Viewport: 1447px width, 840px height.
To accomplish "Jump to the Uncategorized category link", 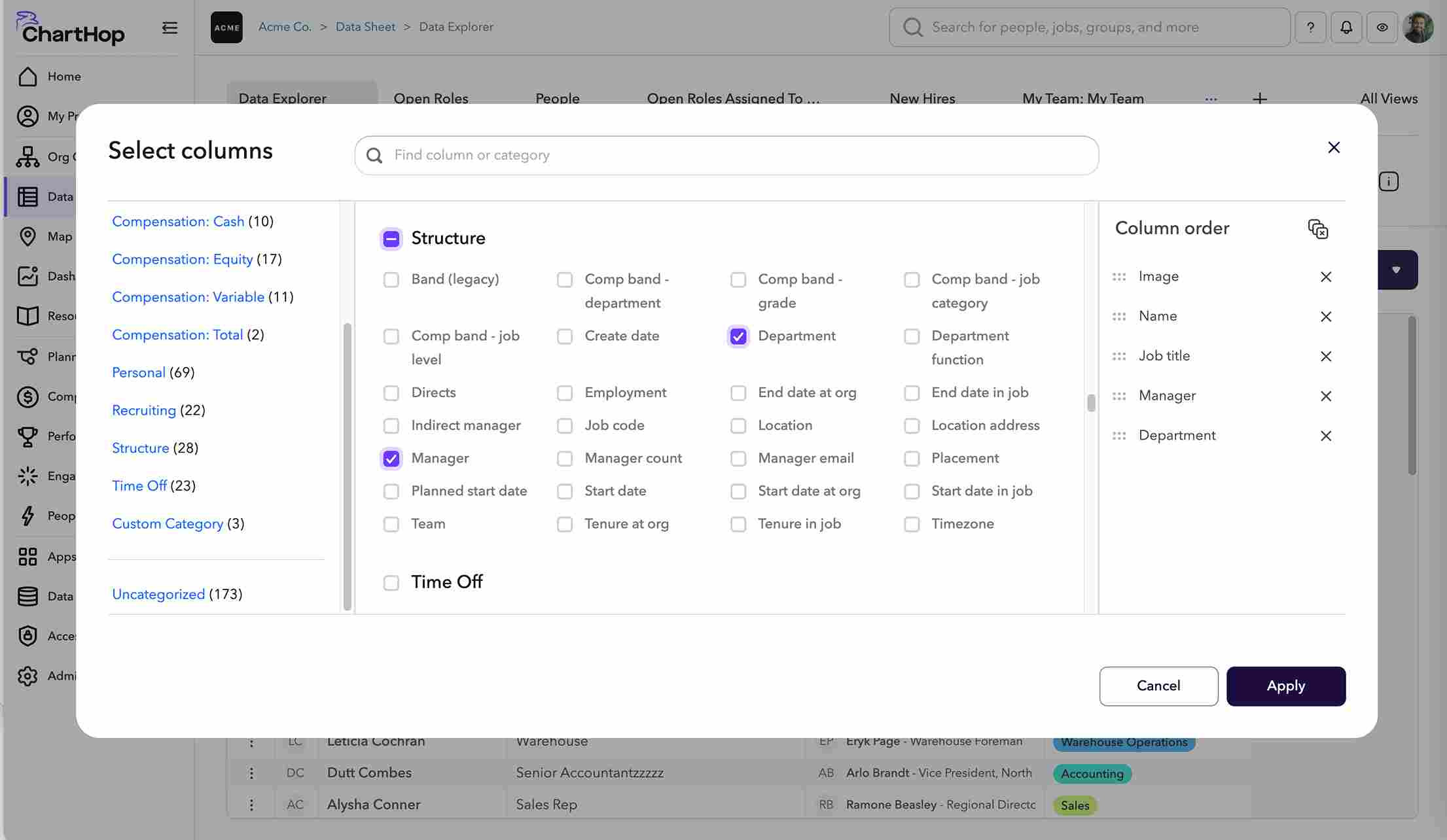I will pyautogui.click(x=158, y=594).
